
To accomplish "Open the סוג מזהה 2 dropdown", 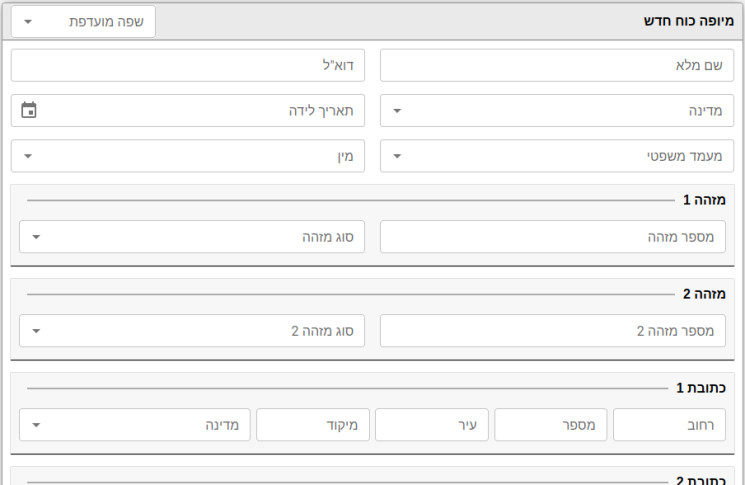I will 192,331.
